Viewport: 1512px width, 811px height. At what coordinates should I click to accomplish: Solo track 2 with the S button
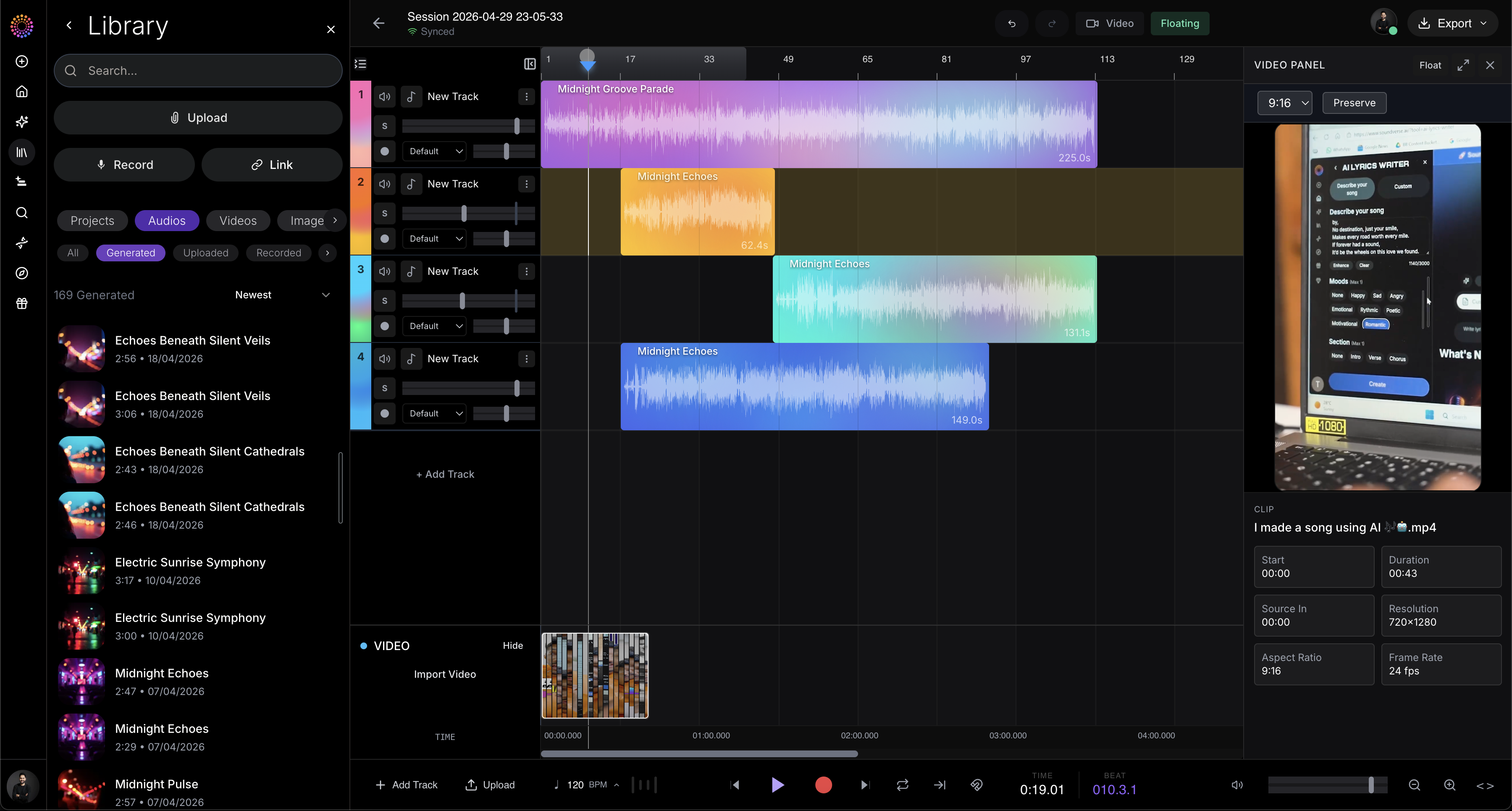point(384,213)
